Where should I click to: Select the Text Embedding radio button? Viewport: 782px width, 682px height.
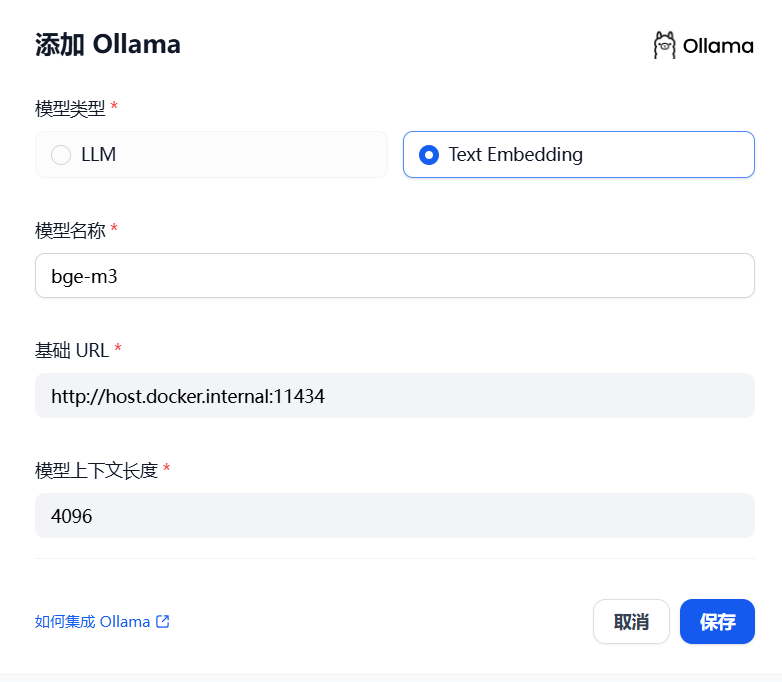click(429, 155)
